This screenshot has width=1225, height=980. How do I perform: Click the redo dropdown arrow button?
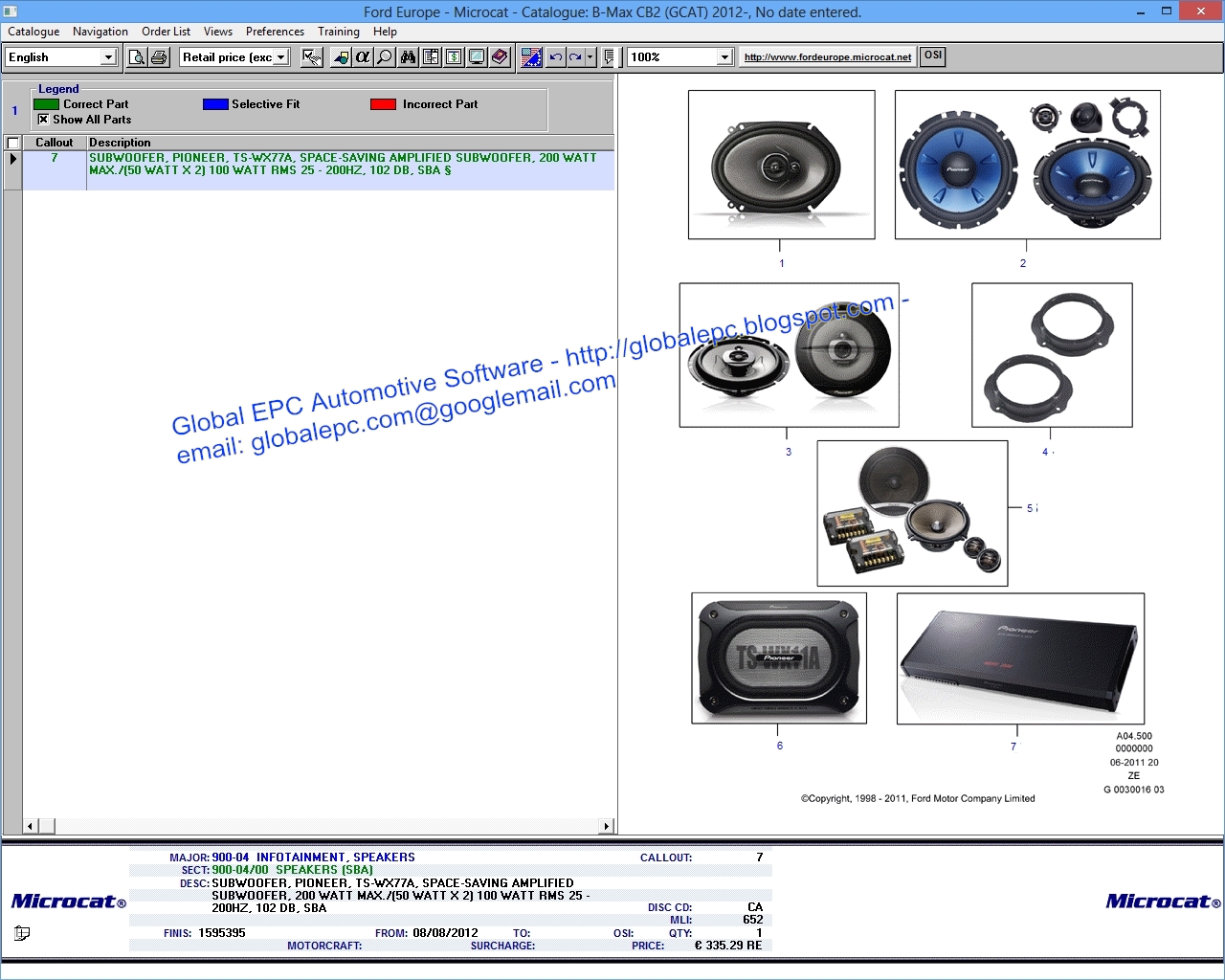coord(589,56)
